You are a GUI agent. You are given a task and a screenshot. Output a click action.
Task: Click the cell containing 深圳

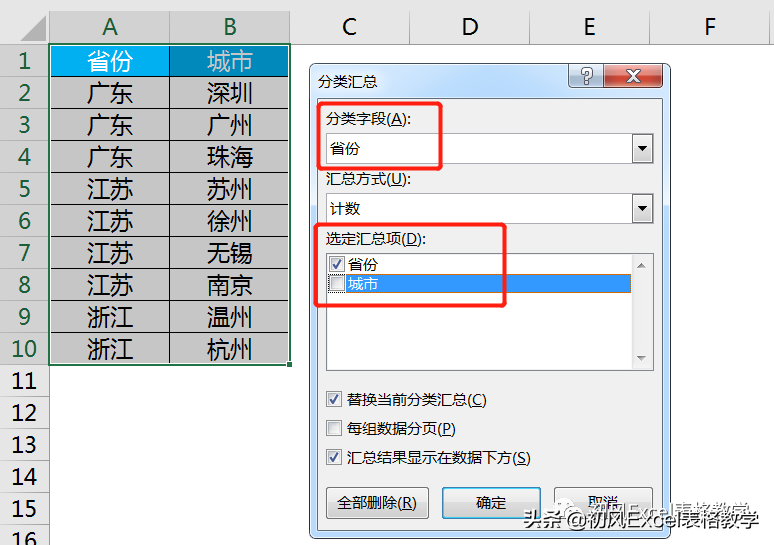coord(230,94)
